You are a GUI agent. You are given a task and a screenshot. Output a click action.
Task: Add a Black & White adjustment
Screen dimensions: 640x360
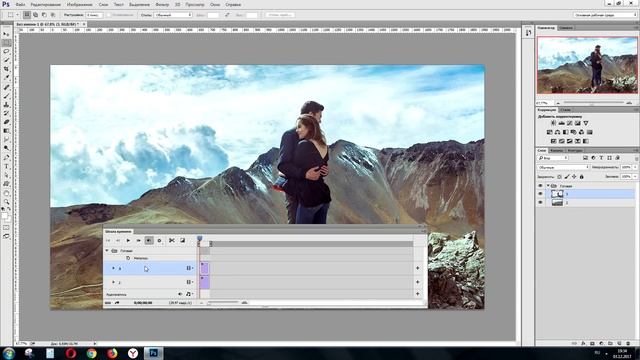[x=565, y=132]
